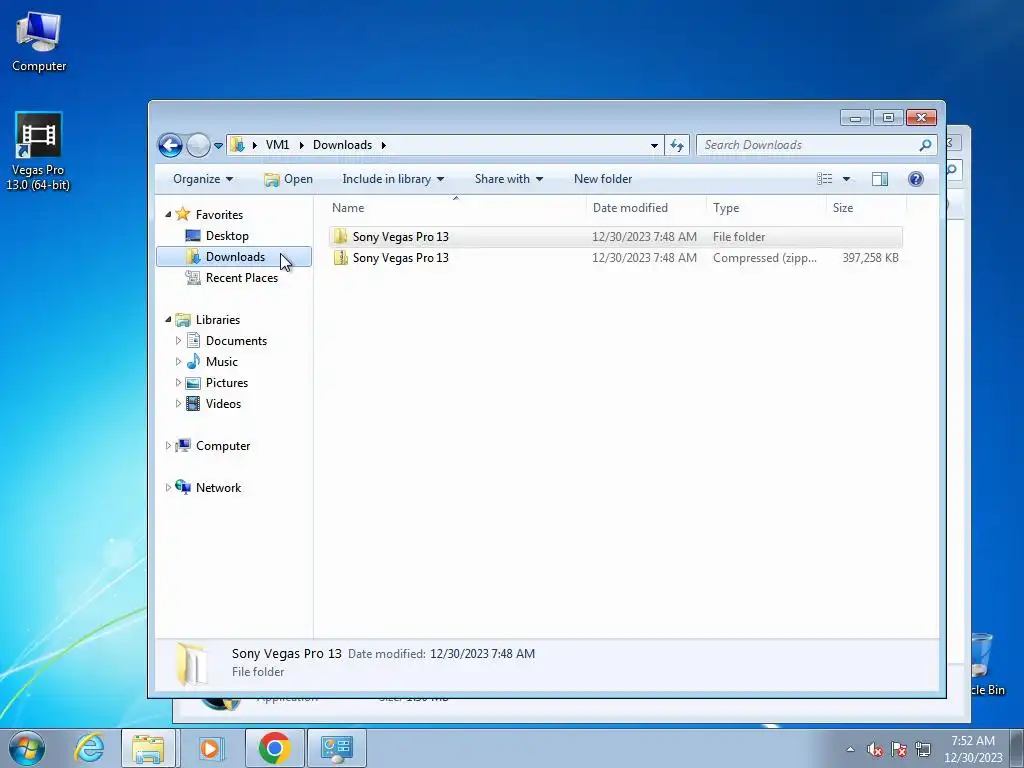Select the Sony Vegas Pro 13 file folder

616,236
